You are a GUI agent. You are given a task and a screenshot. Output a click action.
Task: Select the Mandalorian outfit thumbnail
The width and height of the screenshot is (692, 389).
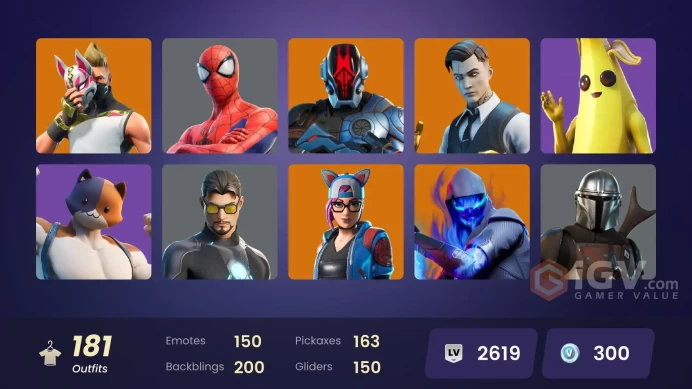(598, 222)
